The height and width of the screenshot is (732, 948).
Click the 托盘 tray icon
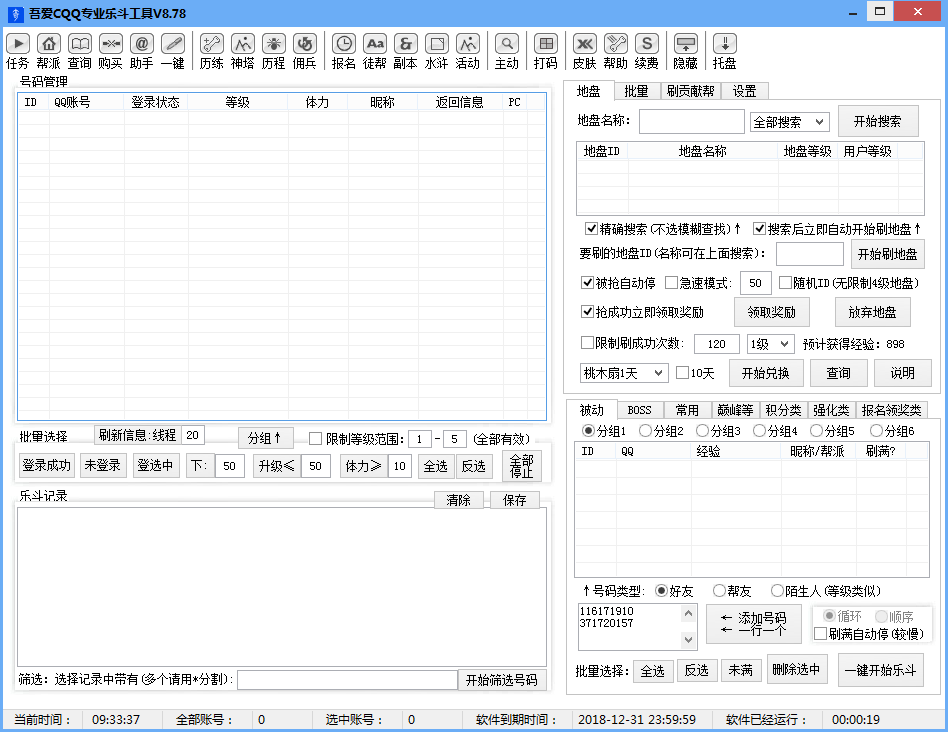pos(724,51)
